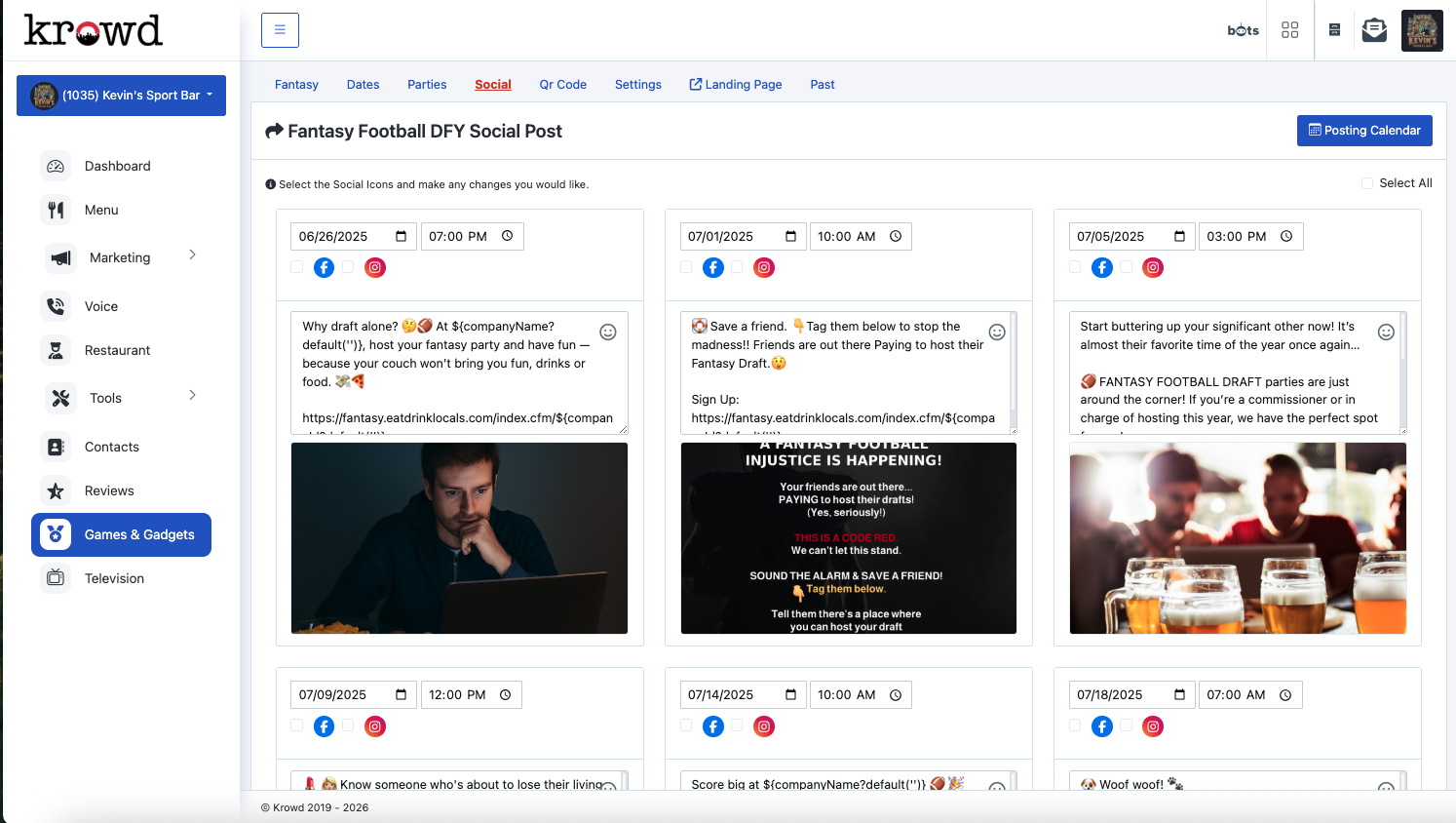1456x823 pixels.
Task: Check the Select All checkbox
Action: pos(1367,183)
